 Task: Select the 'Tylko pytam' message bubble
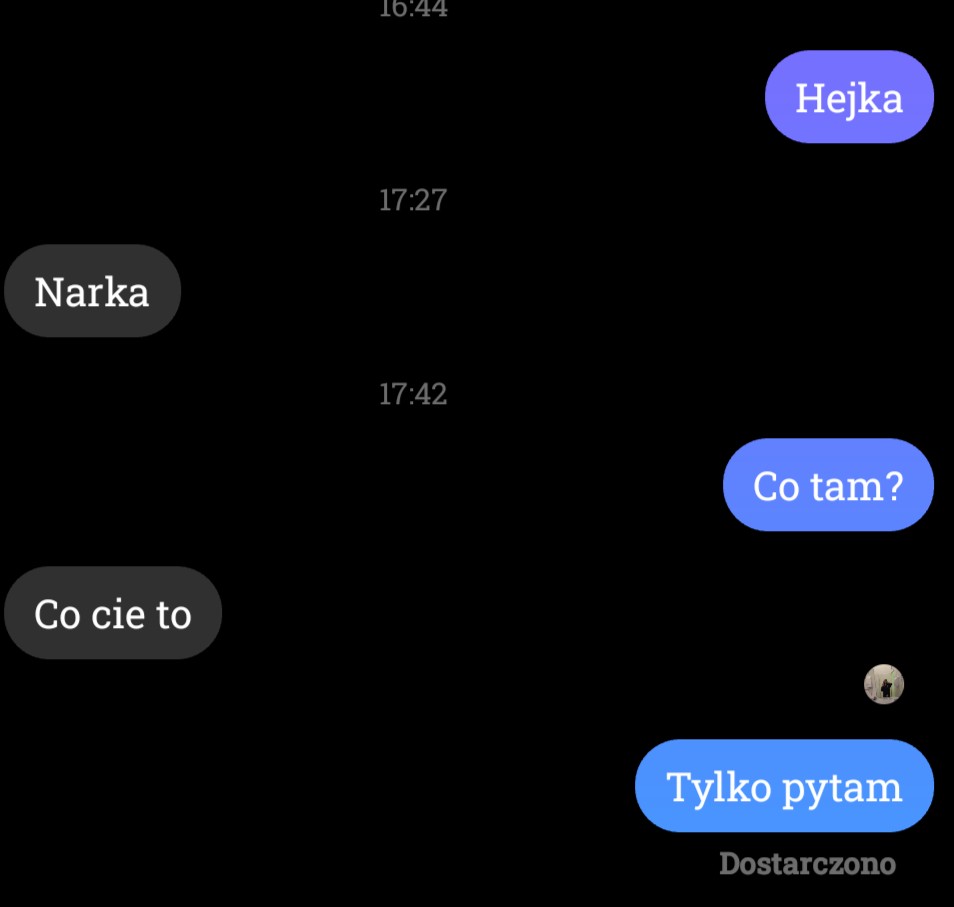point(784,785)
